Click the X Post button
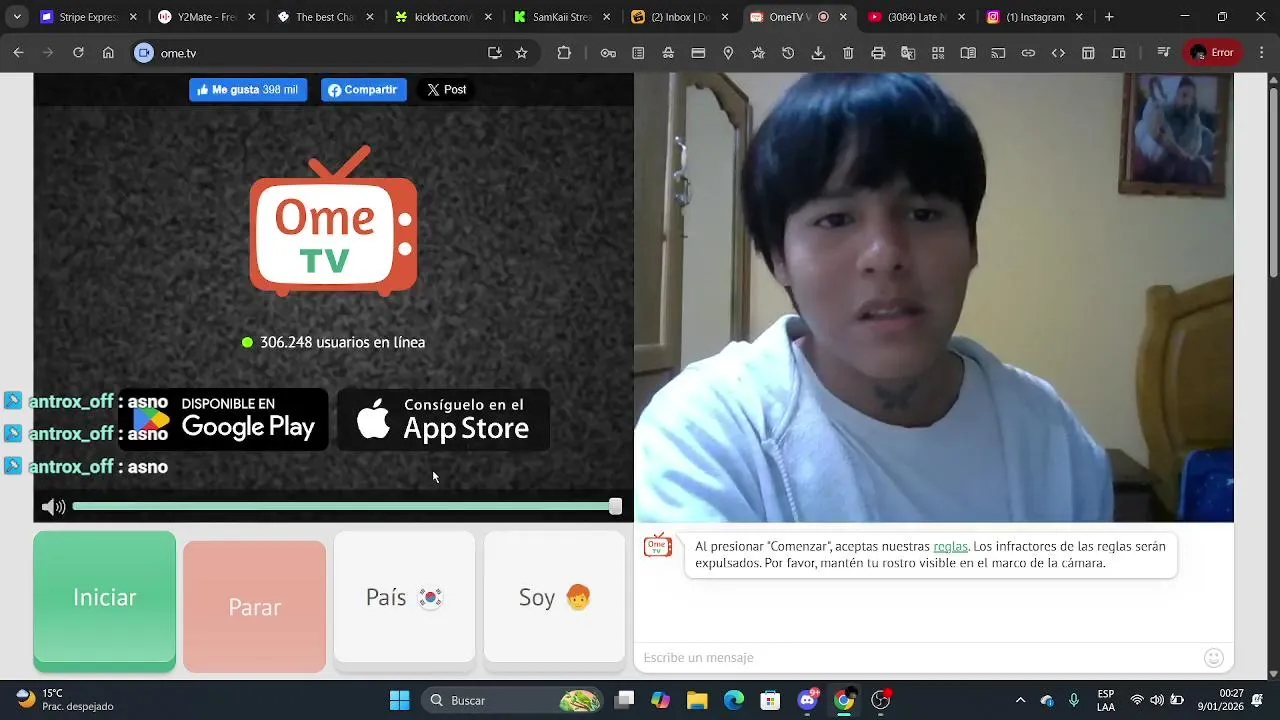The width and height of the screenshot is (1280, 720). pyautogui.click(x=446, y=90)
